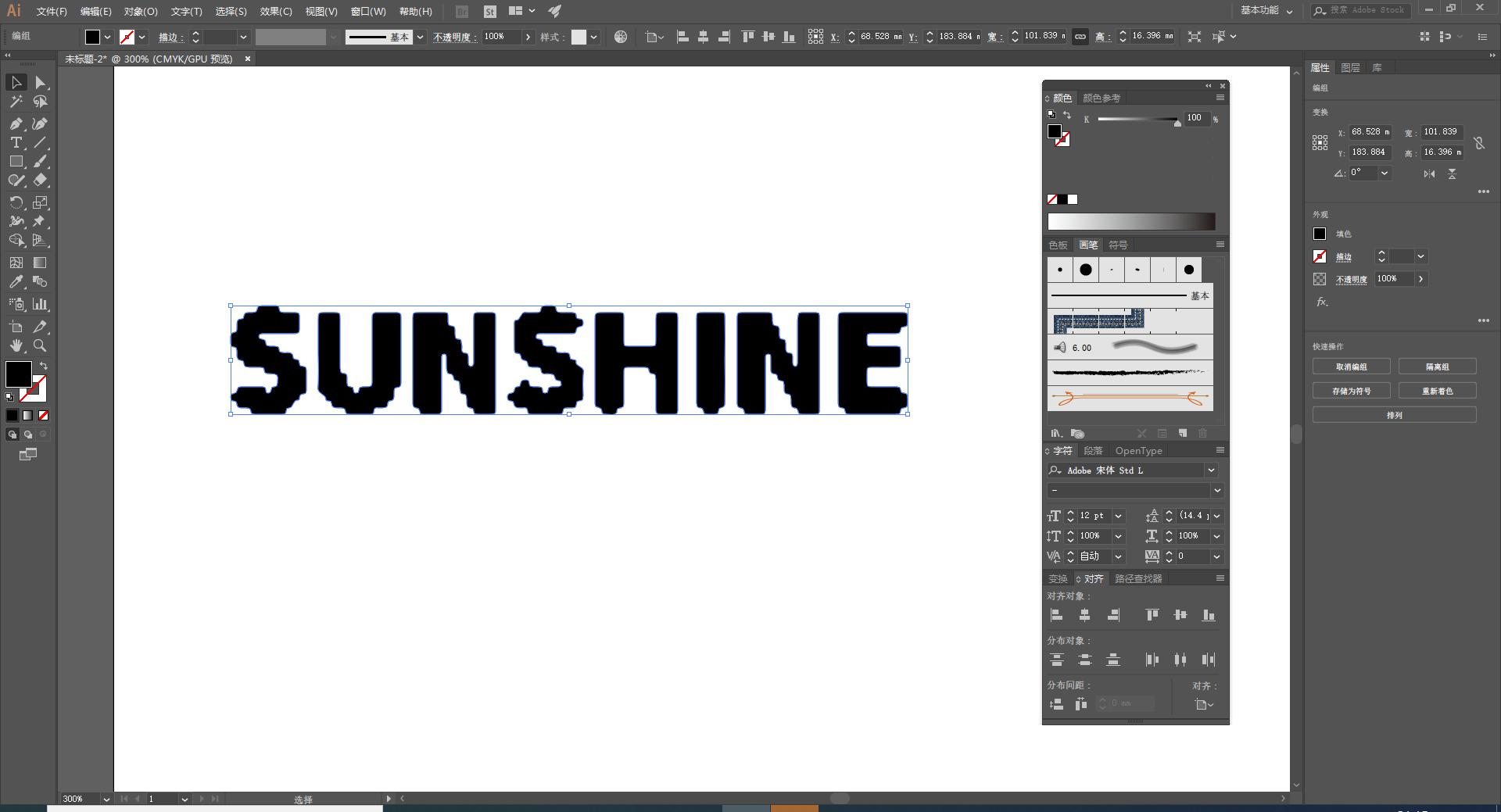The width and height of the screenshot is (1501, 812).
Task: Swap fill and stroke colors
Action: click(44, 366)
